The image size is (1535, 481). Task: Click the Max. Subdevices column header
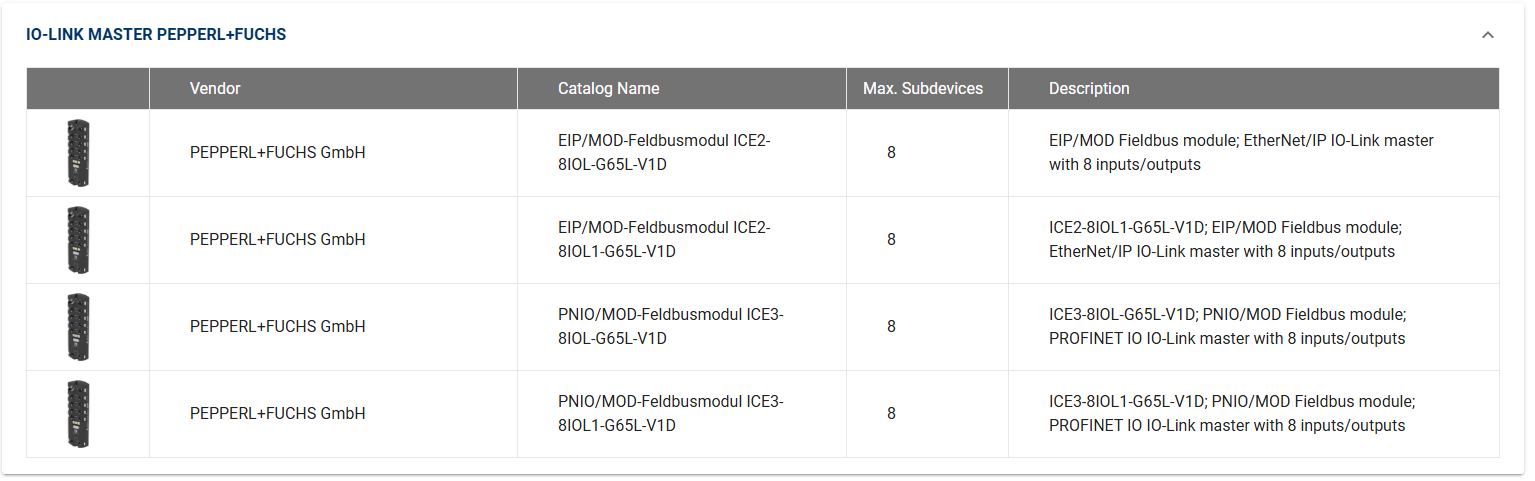point(922,88)
